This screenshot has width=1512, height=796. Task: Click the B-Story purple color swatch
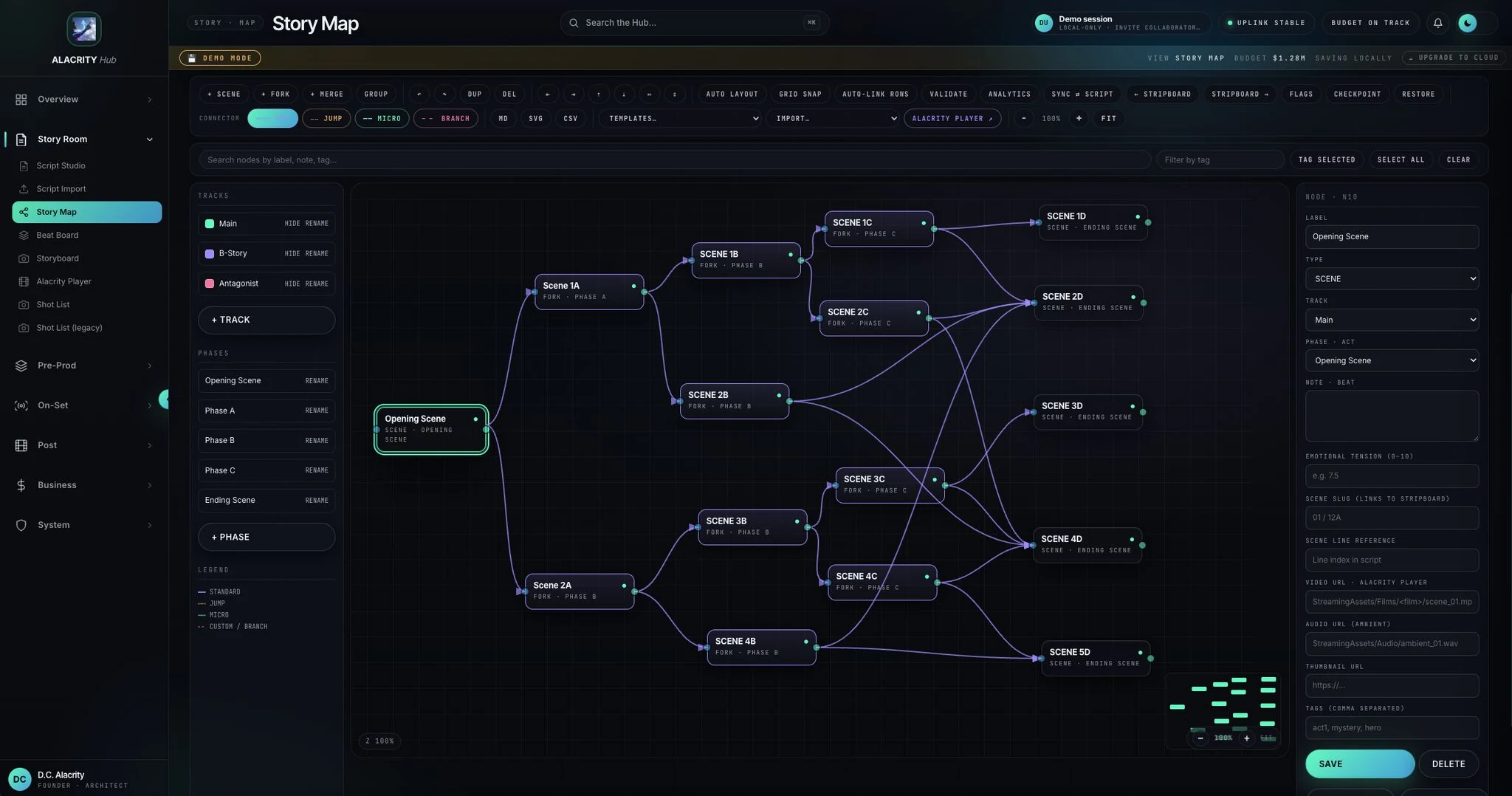(x=210, y=253)
